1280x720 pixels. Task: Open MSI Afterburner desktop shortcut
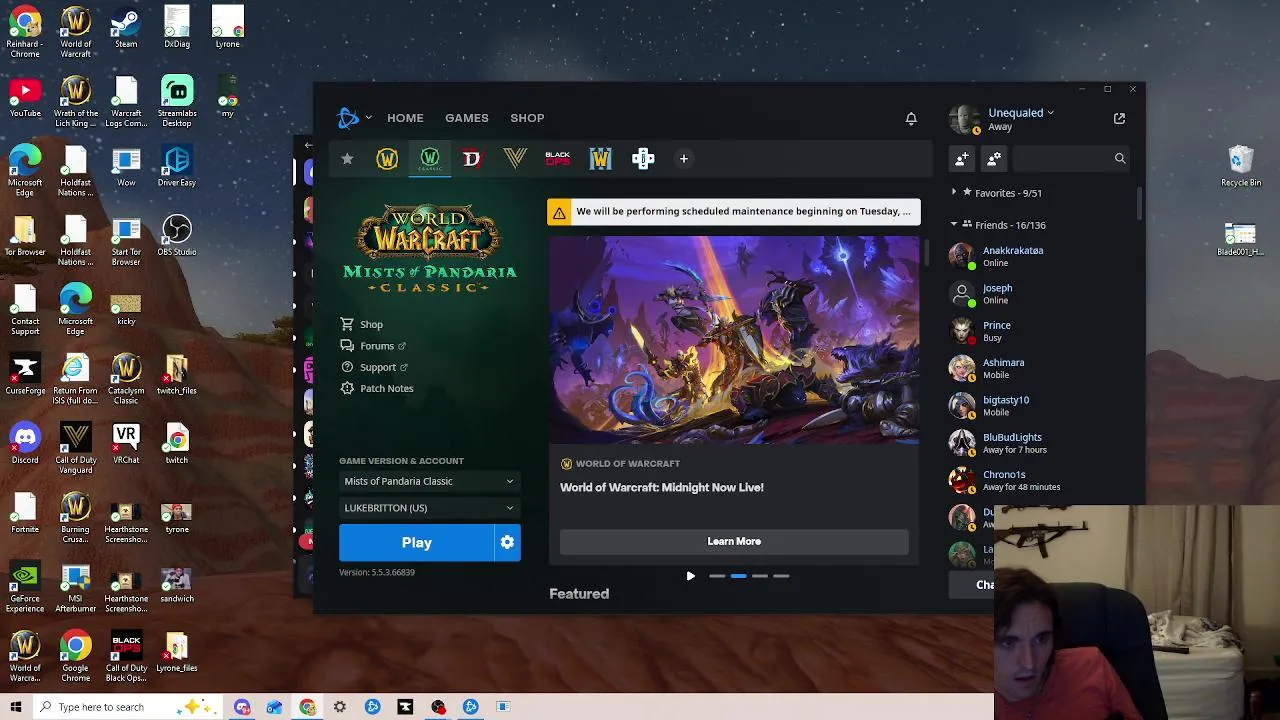pyautogui.click(x=76, y=588)
